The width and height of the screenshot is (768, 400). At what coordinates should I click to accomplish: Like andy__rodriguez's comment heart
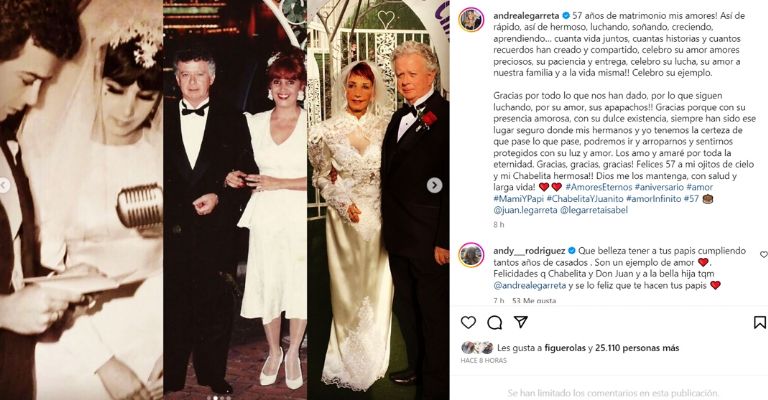coord(763,255)
